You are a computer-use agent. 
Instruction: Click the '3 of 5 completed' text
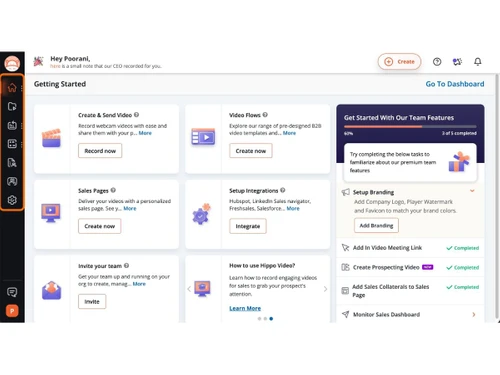(x=459, y=133)
